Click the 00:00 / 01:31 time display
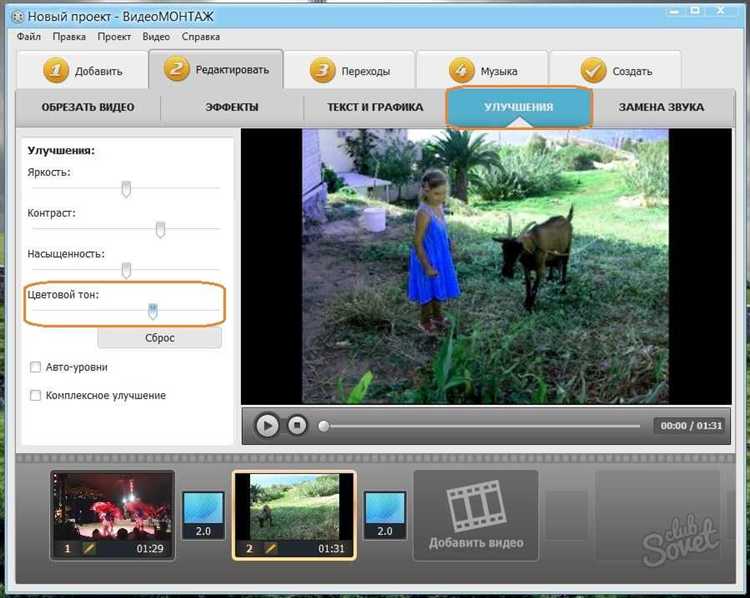The image size is (750, 598). pos(691,425)
